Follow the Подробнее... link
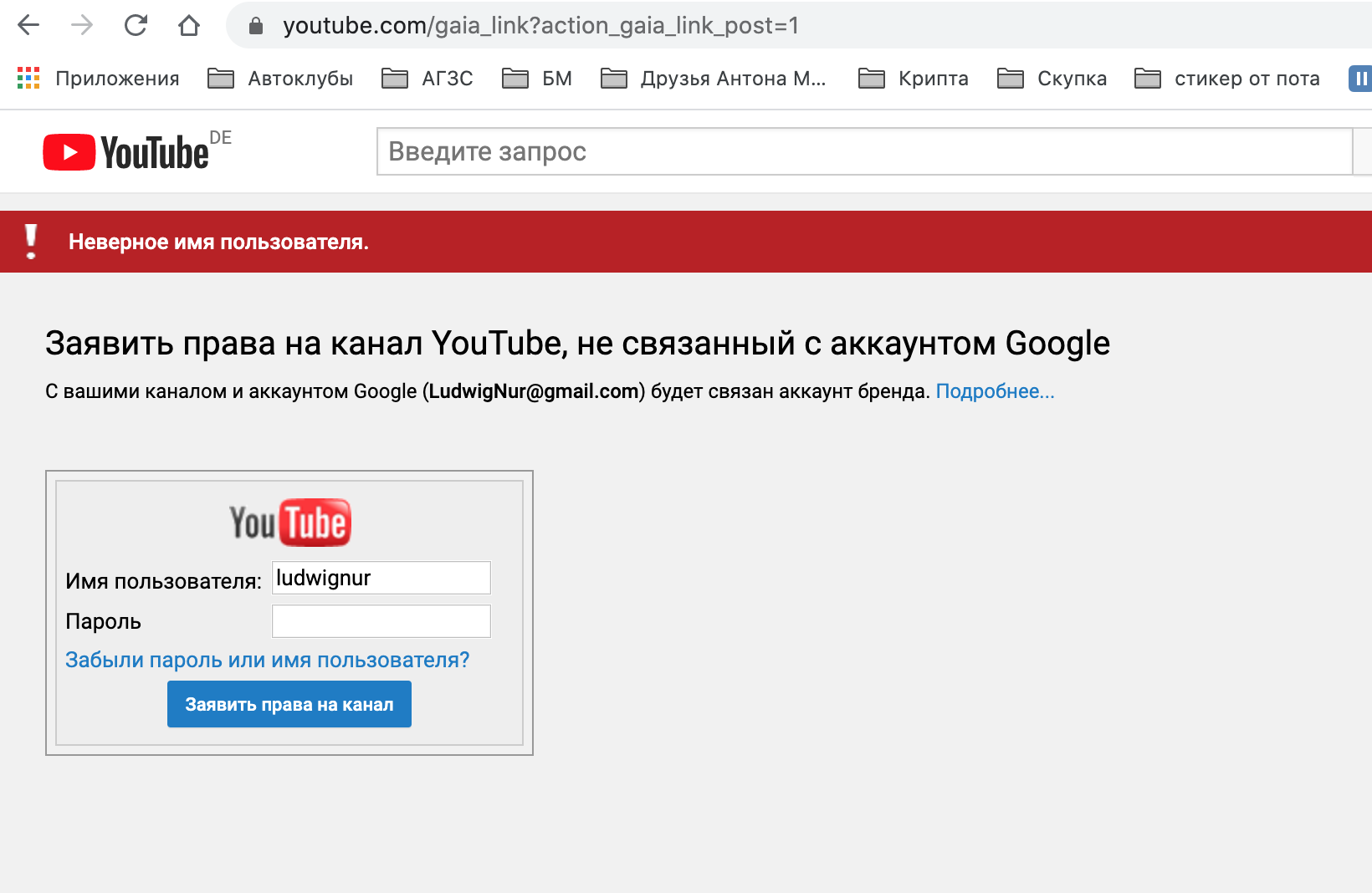This screenshot has height=893, width=1372. click(x=995, y=391)
